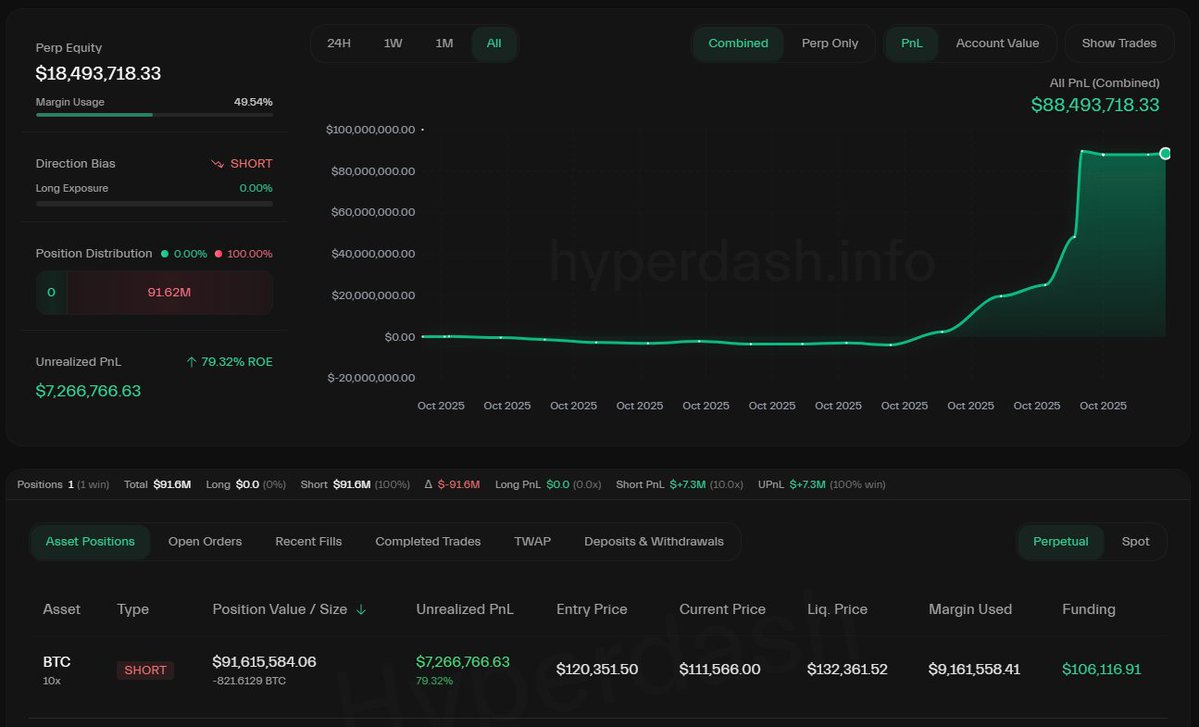Click the delta symbol in positions summary
The image size is (1199, 727).
point(428,485)
